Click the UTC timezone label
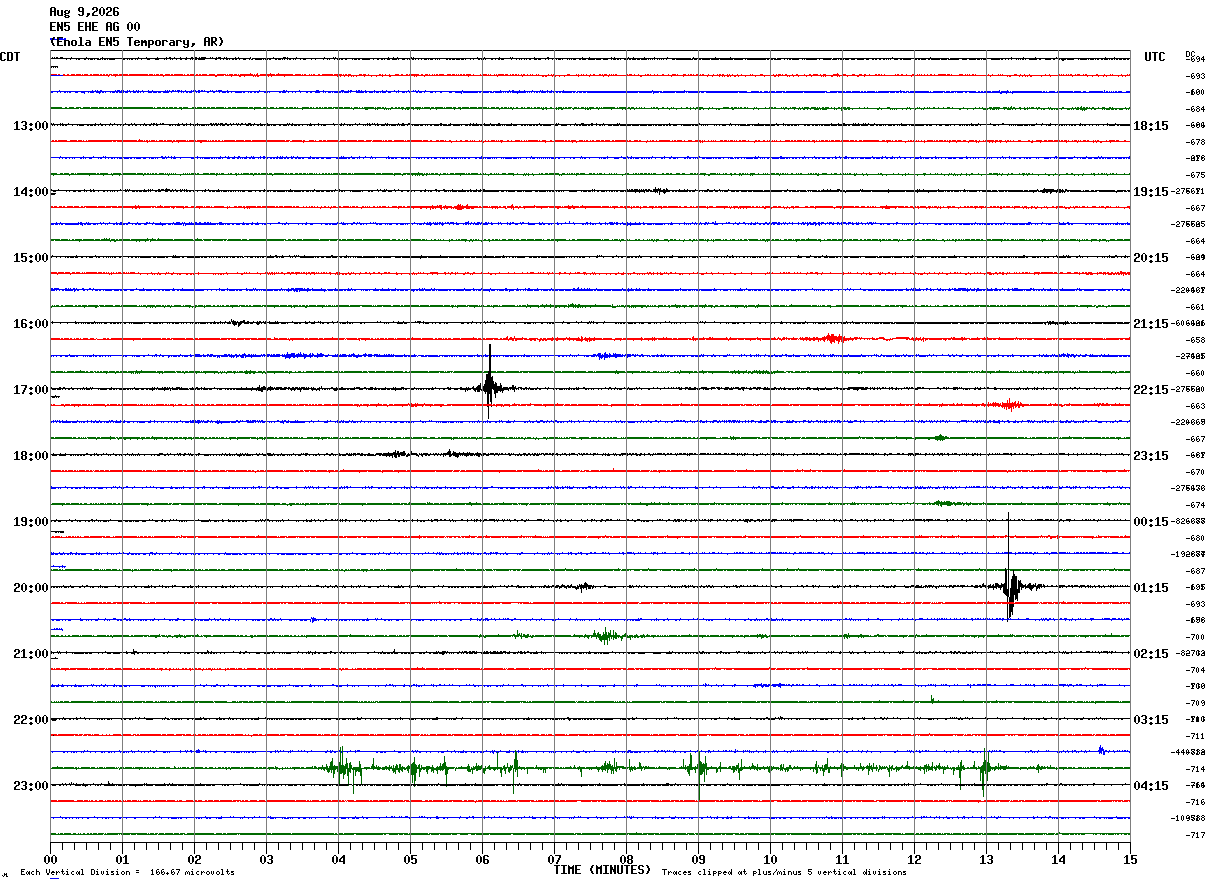Screen dimensions: 1210x886 point(1155,57)
